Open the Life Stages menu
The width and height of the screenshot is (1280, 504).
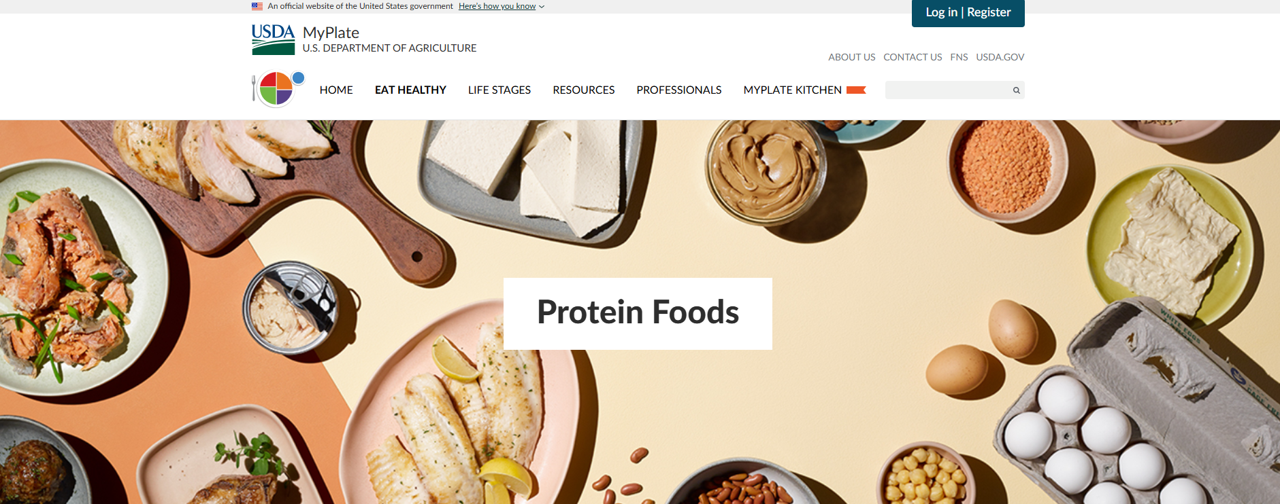[x=499, y=90]
